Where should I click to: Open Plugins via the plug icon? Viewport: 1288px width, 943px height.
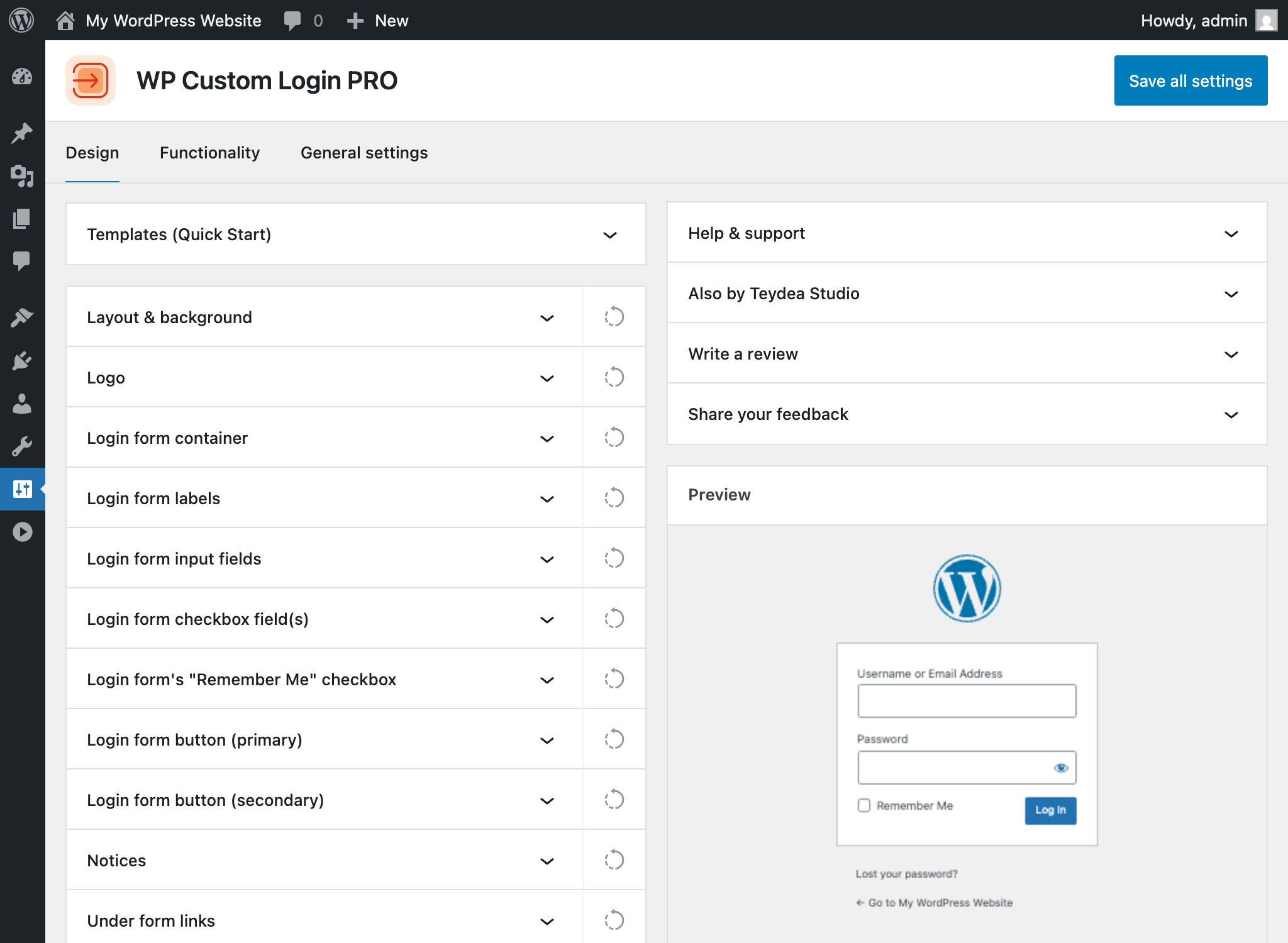pos(22,361)
